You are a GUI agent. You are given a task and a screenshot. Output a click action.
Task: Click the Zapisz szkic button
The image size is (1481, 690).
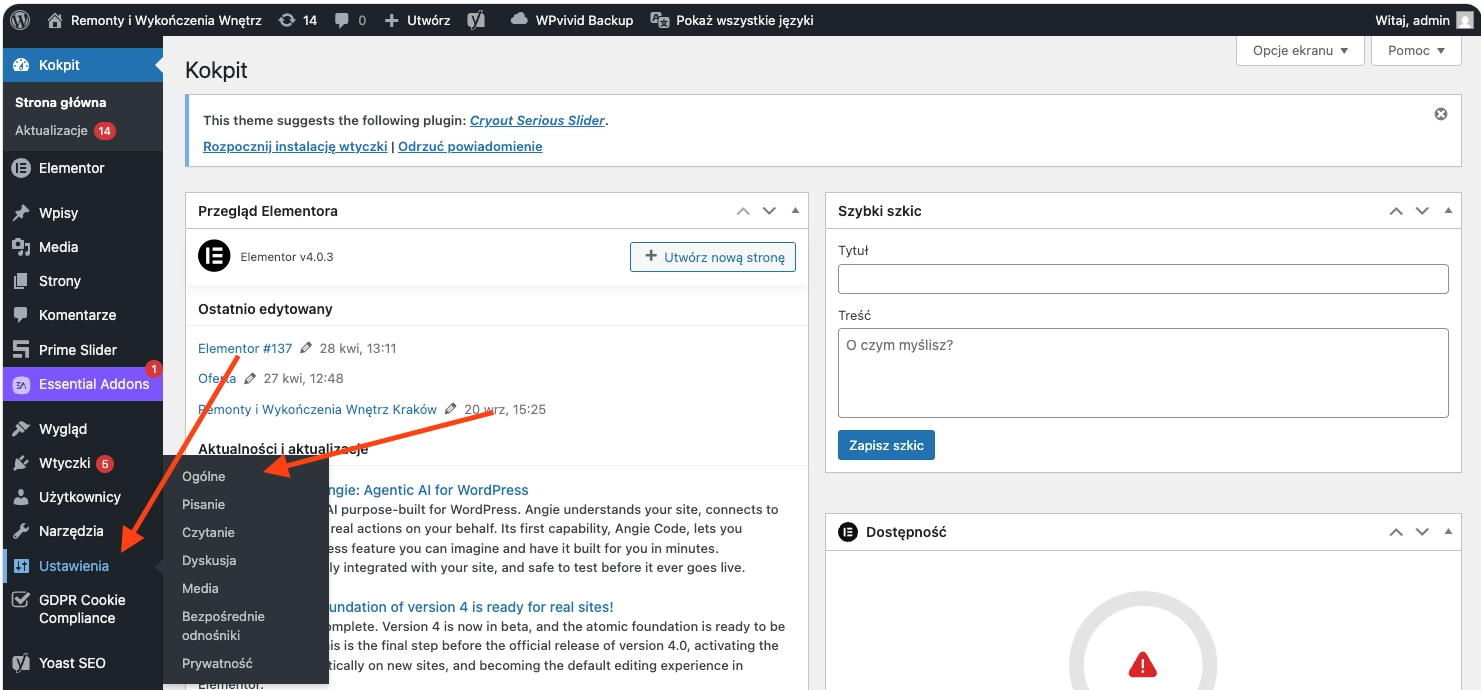tap(886, 445)
